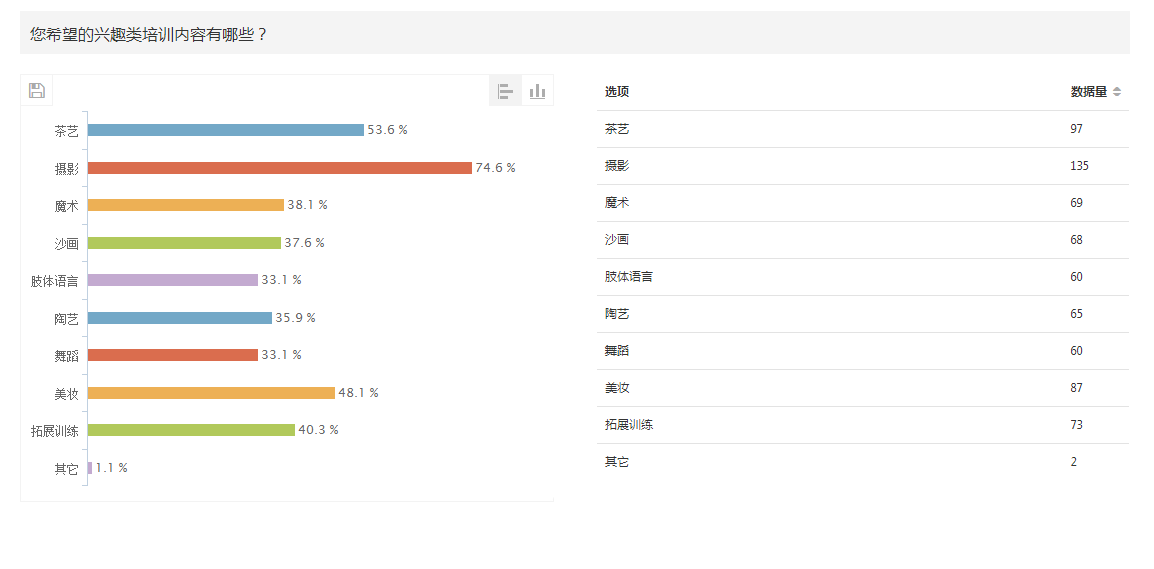Click the save chart icon

(37, 91)
